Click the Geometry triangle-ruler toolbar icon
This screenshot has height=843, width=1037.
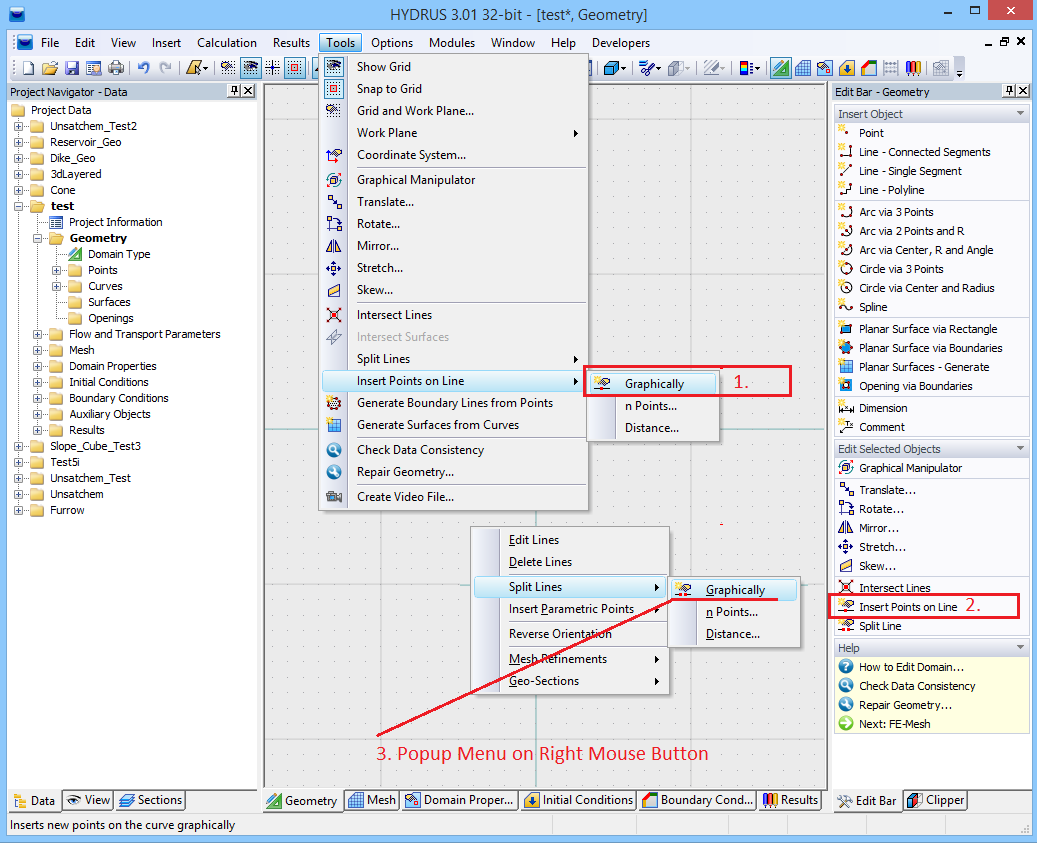click(x=780, y=67)
